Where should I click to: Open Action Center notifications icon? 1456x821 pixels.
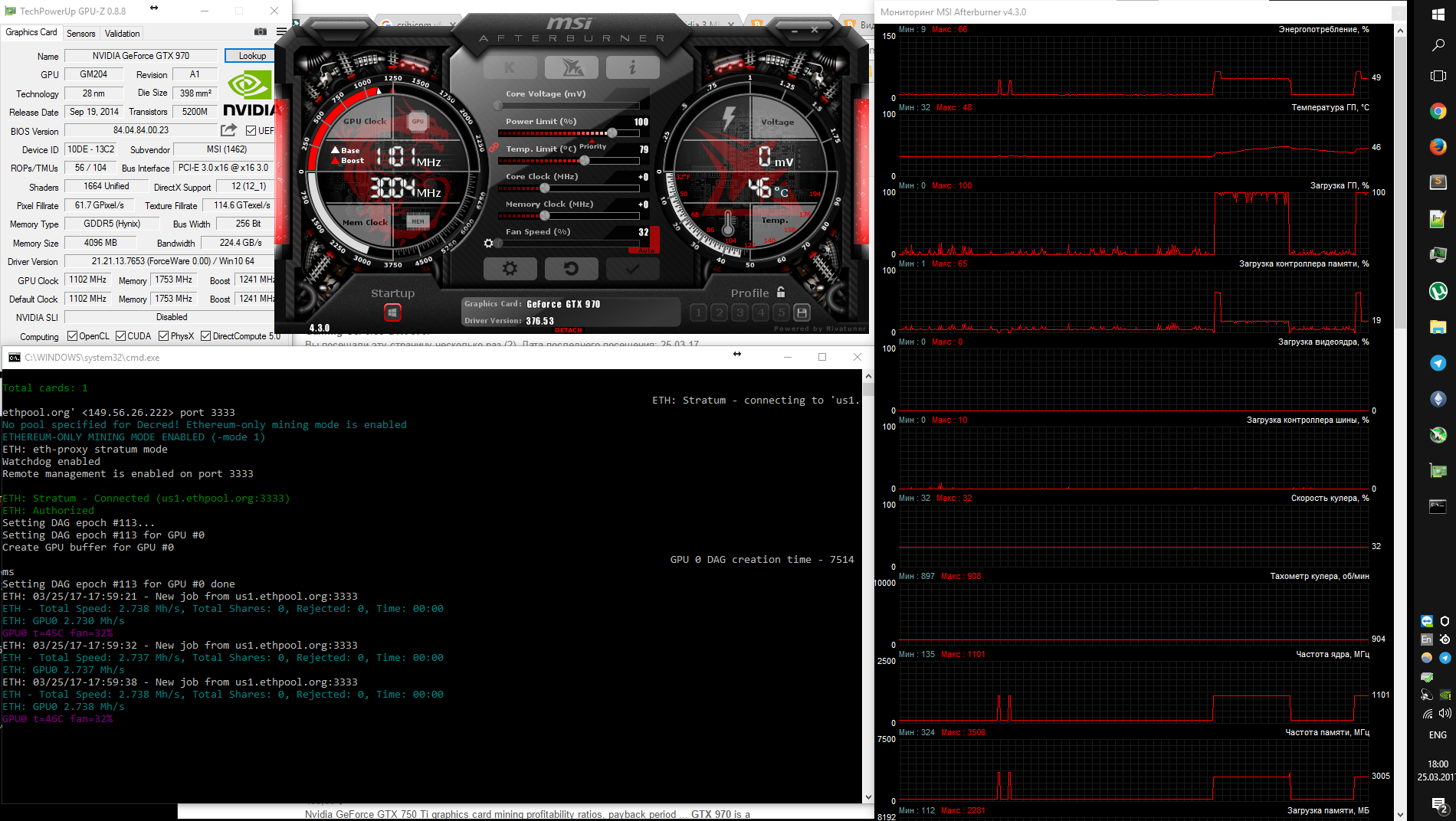point(1438,804)
